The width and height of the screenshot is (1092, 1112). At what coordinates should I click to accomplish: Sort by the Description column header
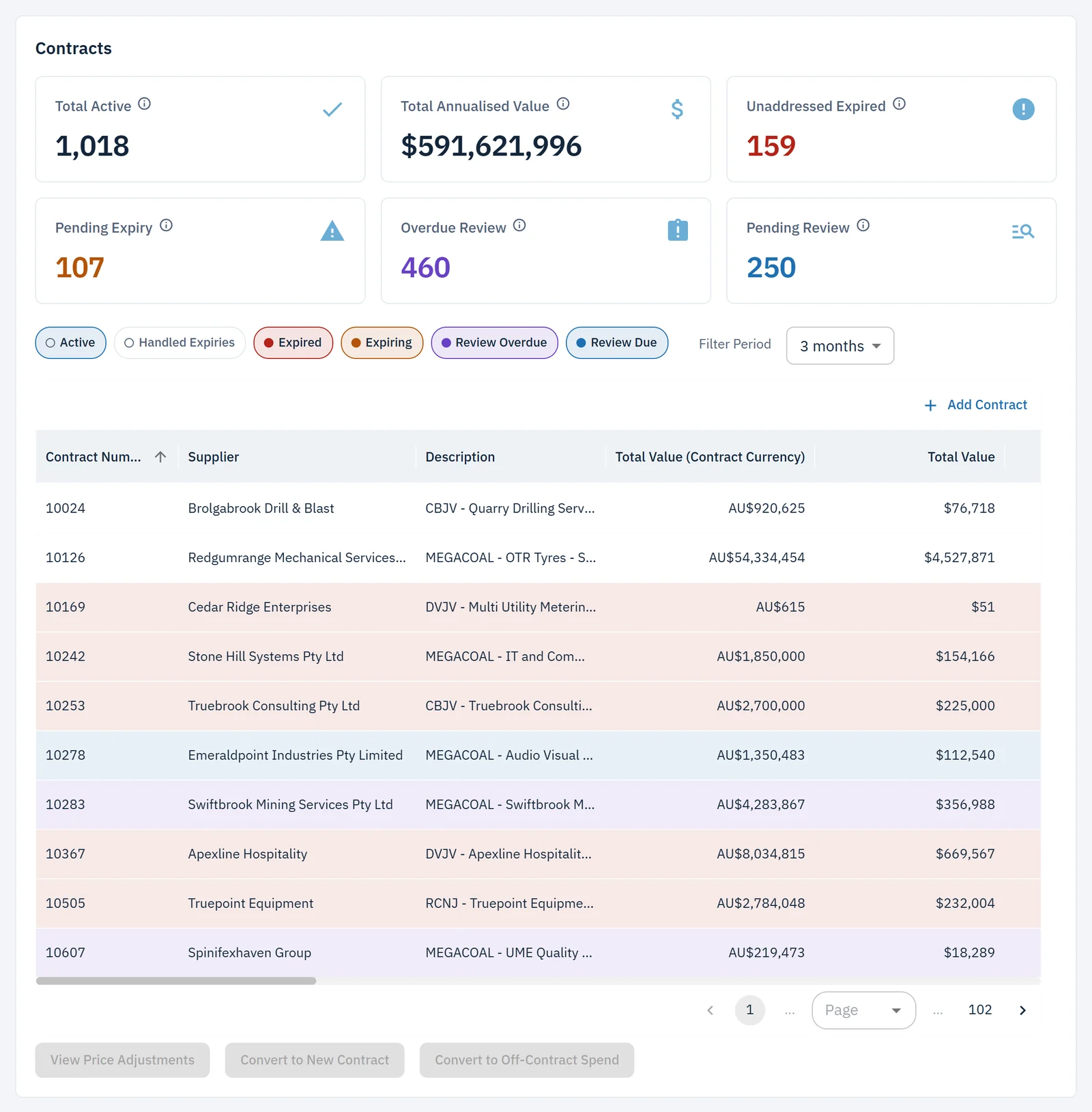click(x=461, y=457)
